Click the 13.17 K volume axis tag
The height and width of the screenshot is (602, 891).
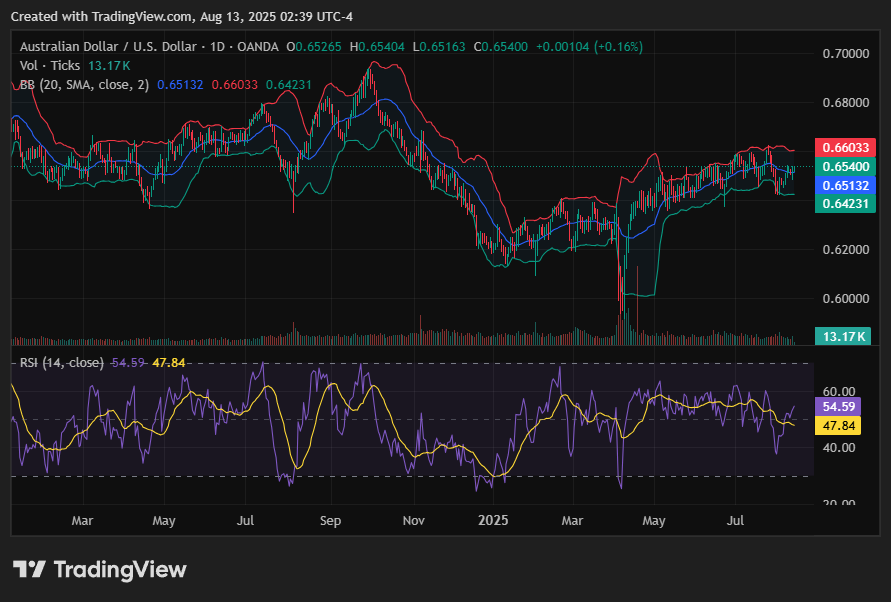click(843, 337)
